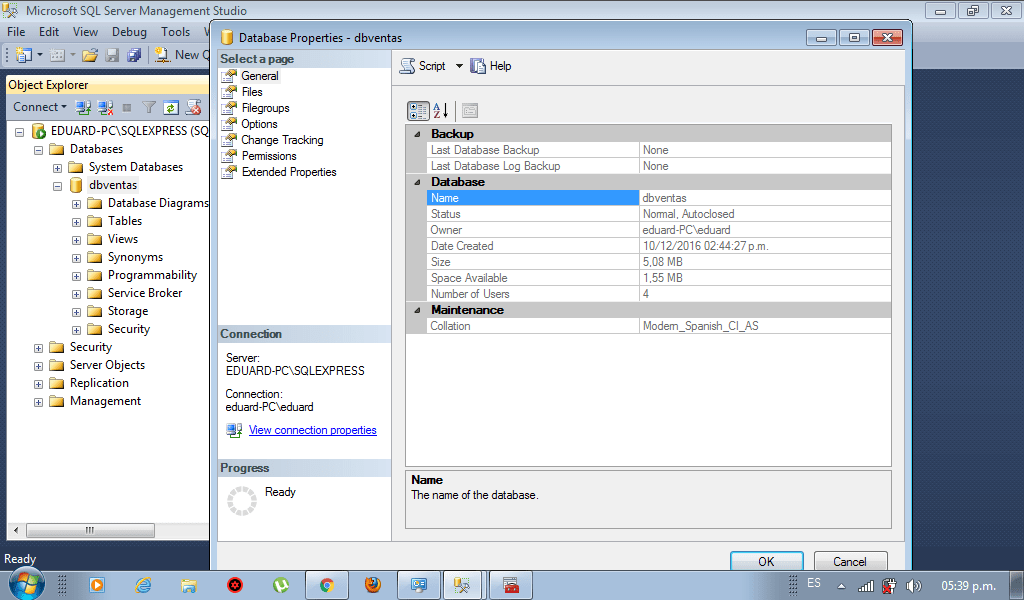The height and width of the screenshot is (600, 1024).
Task: Click the volume speaker tray icon
Action: 914,586
